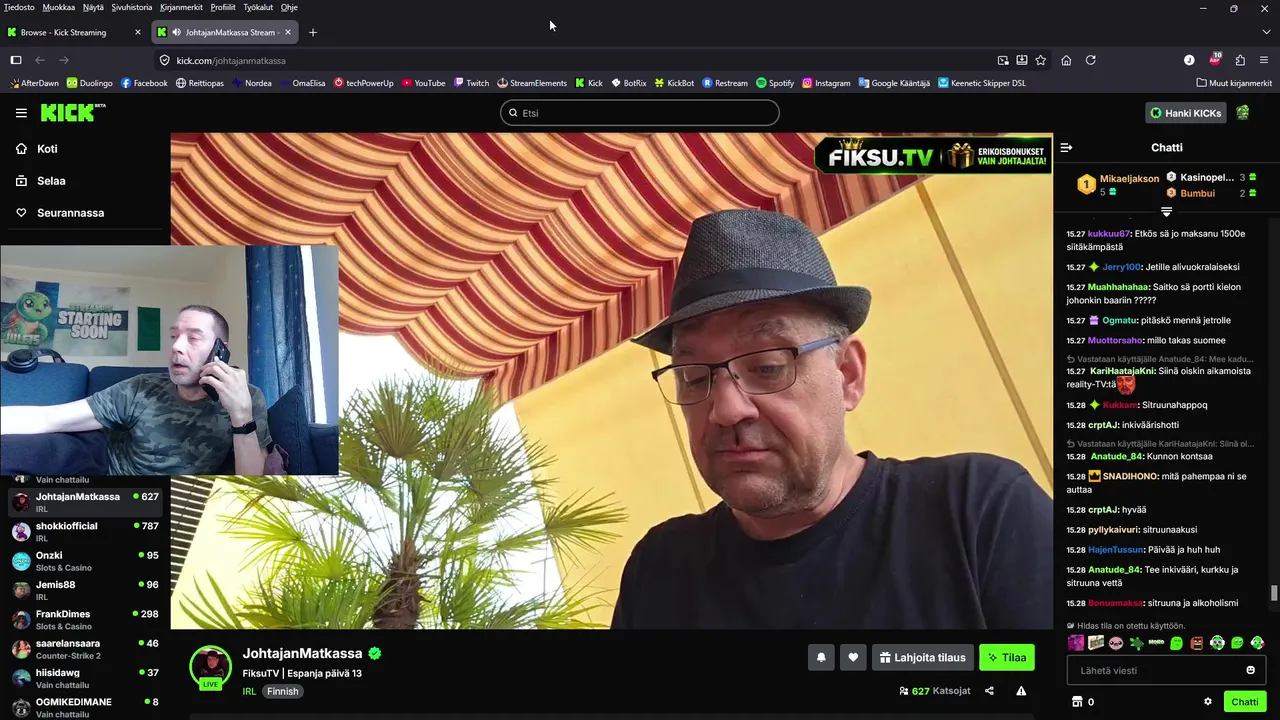Open chat settings gear icon
This screenshot has width=1280, height=720.
(x=1208, y=702)
